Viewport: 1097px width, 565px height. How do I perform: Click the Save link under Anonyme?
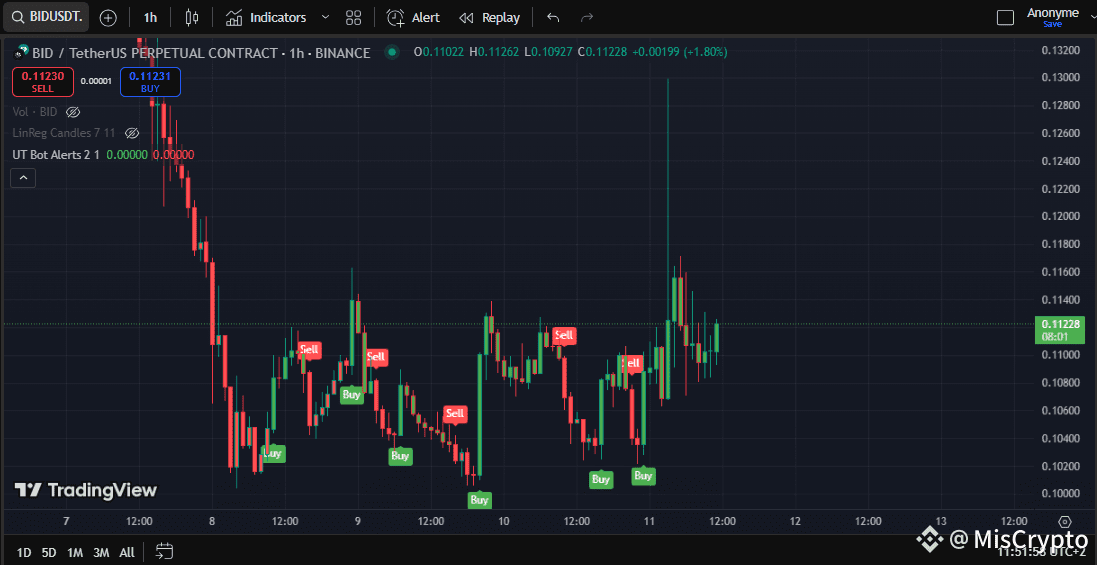click(1052, 24)
